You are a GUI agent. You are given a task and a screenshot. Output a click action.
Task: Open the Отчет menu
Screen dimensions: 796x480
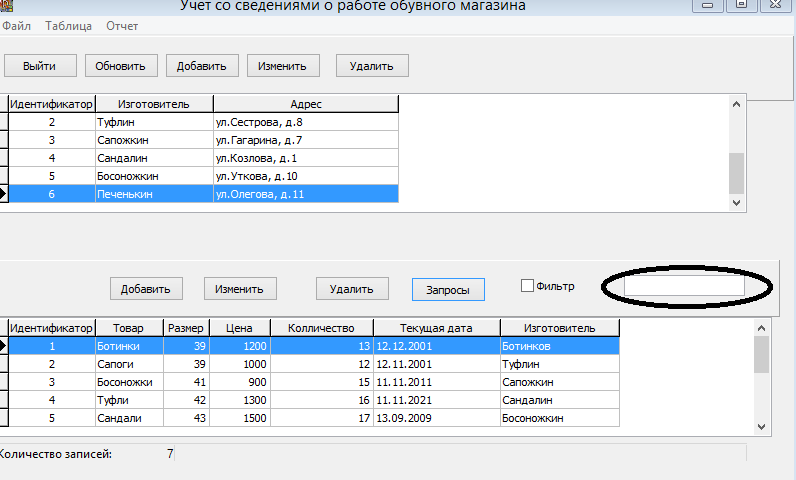coord(122,26)
